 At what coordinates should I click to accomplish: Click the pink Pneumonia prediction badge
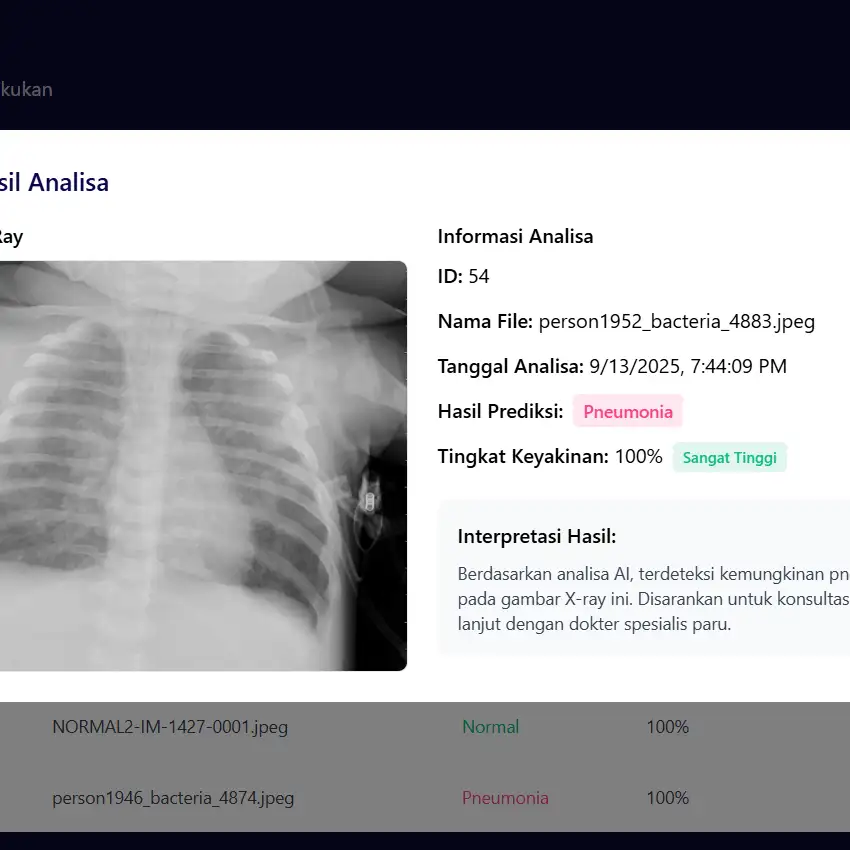click(x=628, y=411)
